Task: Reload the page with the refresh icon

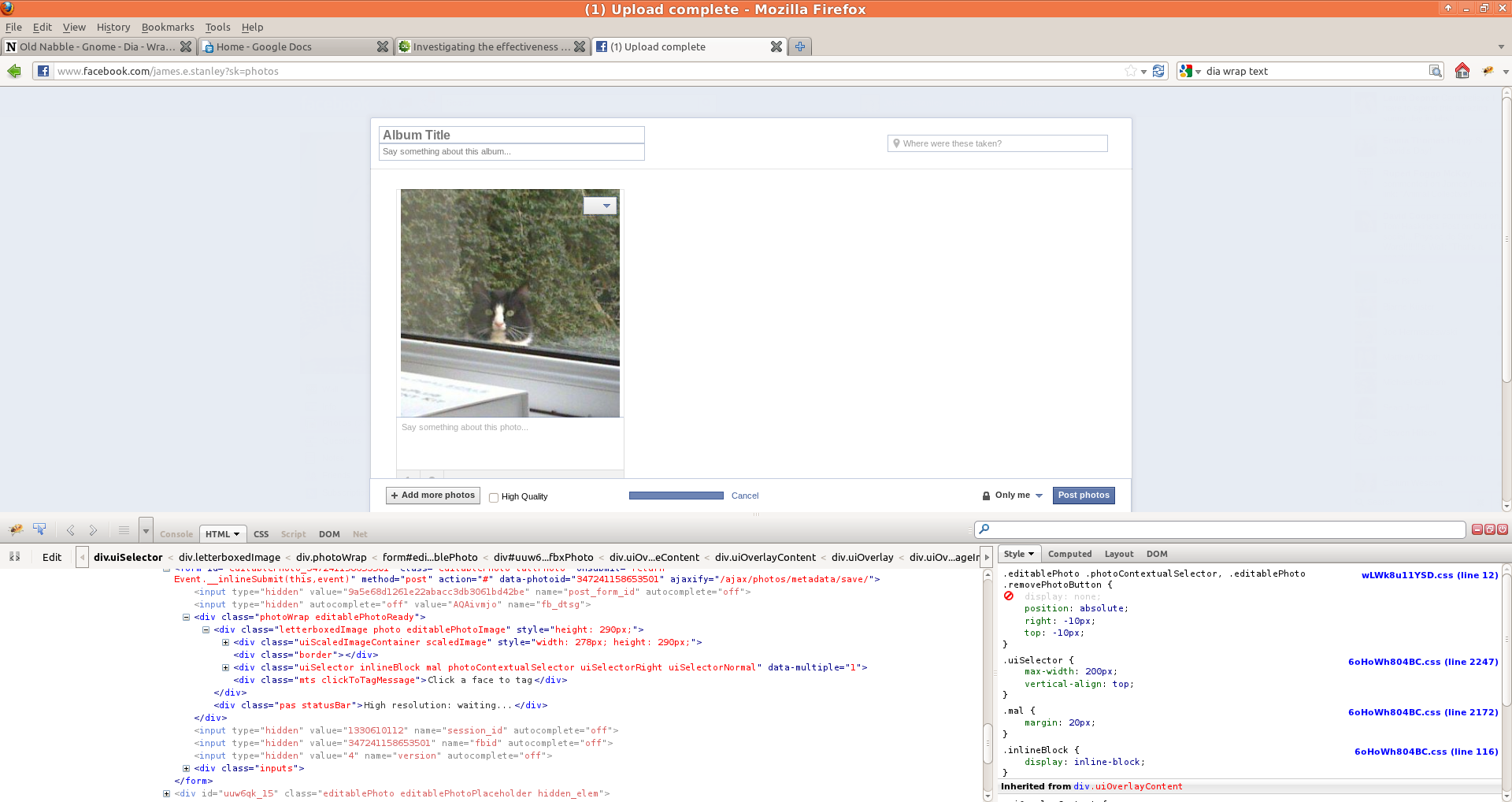Action: coord(1158,71)
